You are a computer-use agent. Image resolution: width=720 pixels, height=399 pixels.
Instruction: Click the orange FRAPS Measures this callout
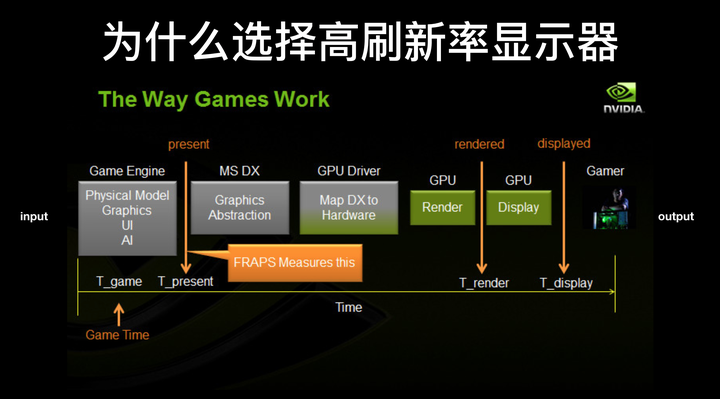pos(295,263)
